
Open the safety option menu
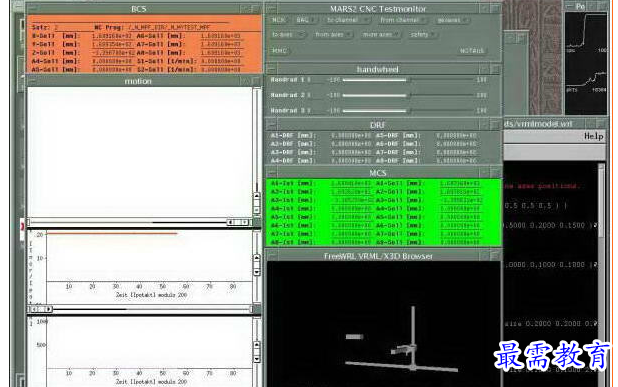click(422, 35)
